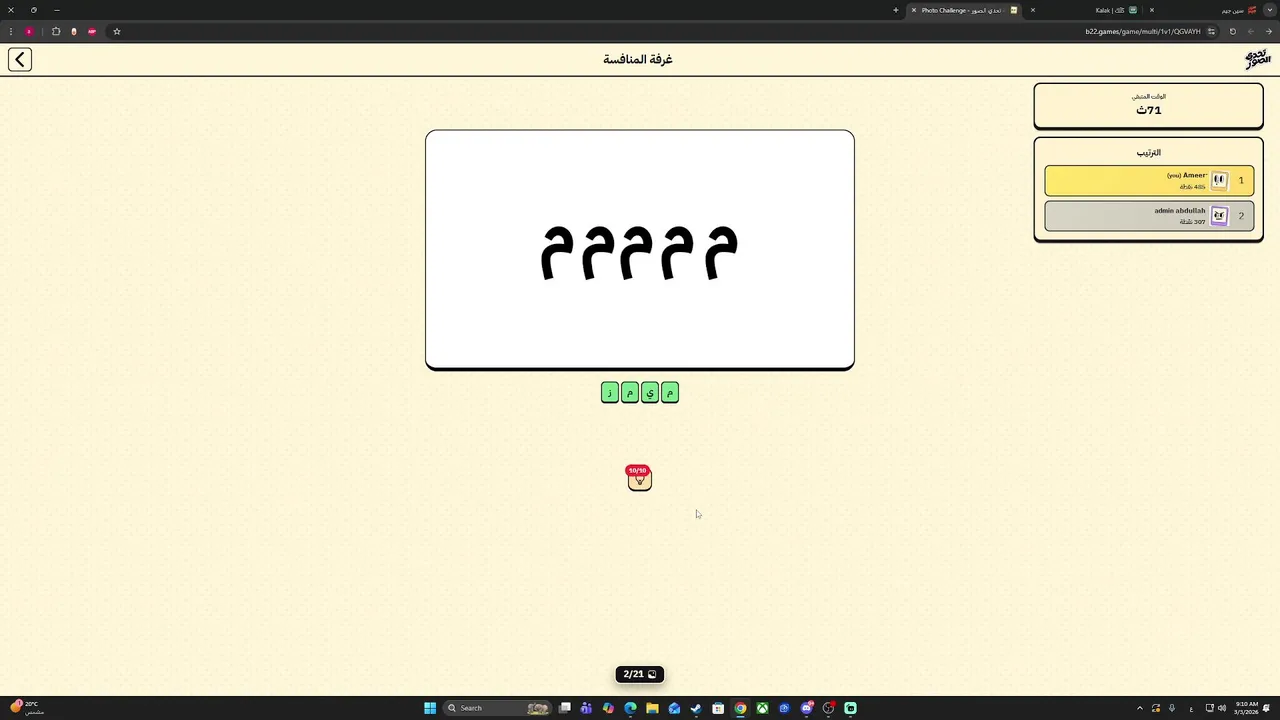The height and width of the screenshot is (720, 1280).
Task: Select the Ameer (you) ranking row
Action: click(1149, 181)
